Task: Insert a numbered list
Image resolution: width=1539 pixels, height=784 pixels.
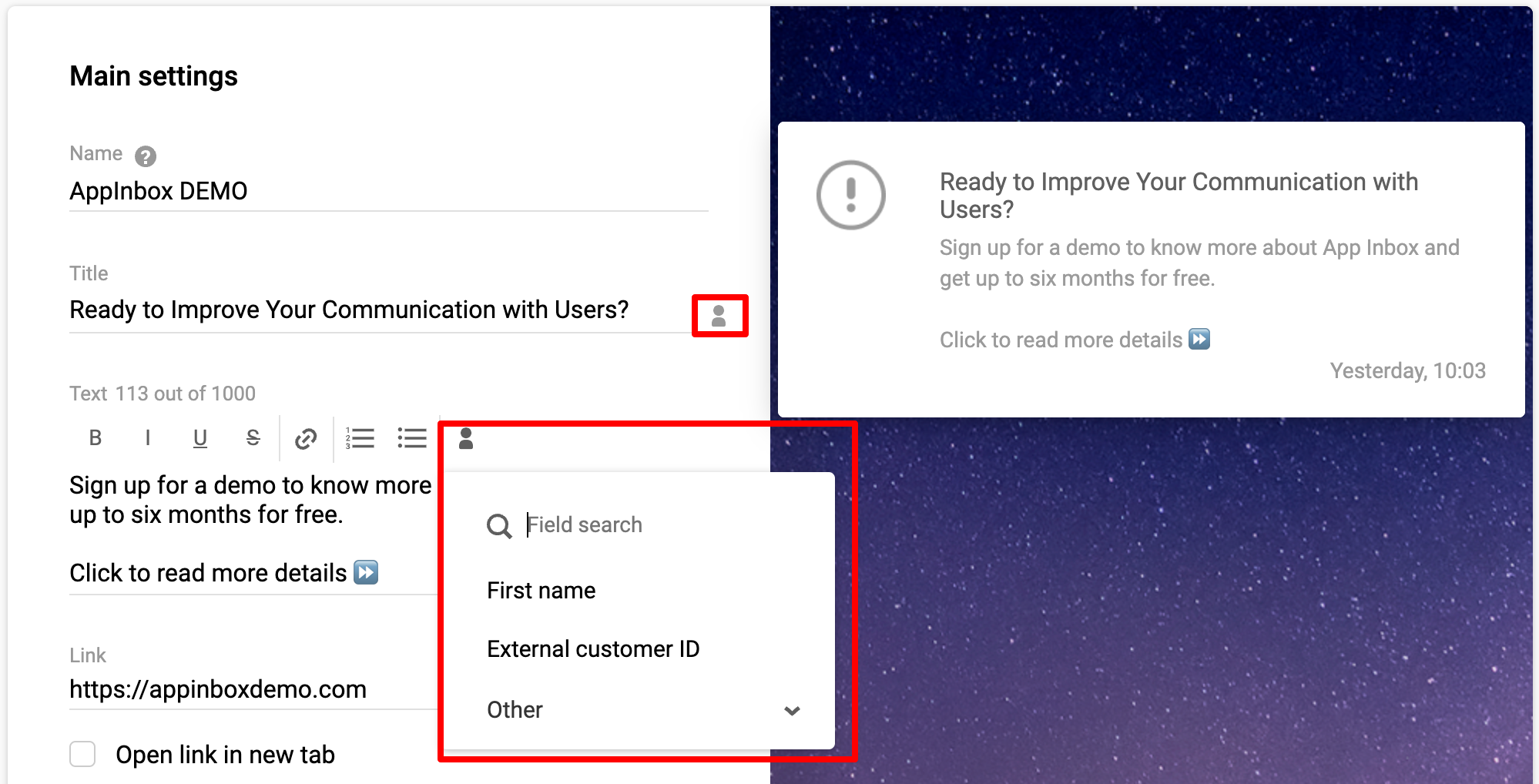Action: coord(360,438)
